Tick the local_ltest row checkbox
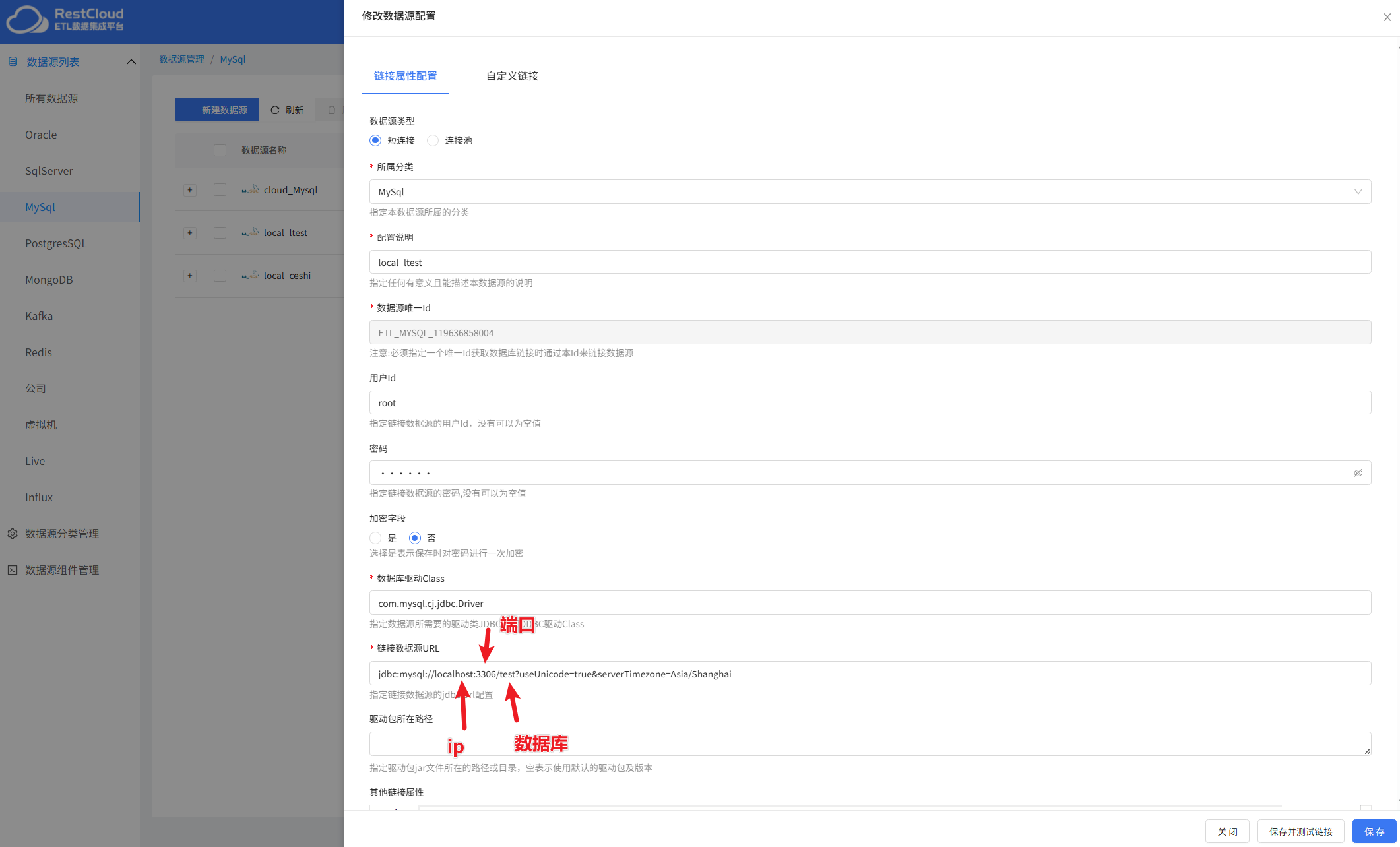This screenshot has height=847, width=1400. click(220, 233)
